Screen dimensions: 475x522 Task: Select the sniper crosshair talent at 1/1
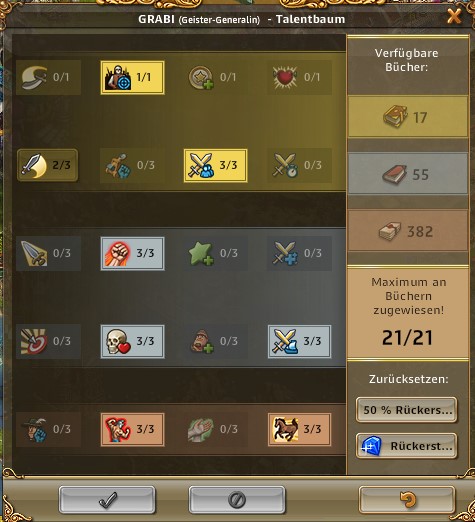(132, 77)
